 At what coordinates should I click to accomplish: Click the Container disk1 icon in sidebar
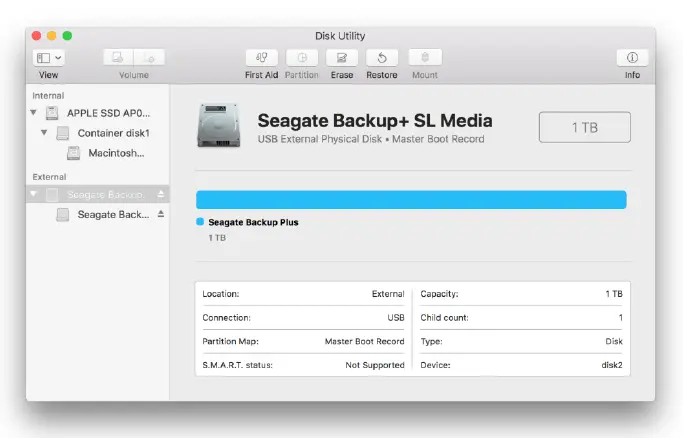point(63,133)
